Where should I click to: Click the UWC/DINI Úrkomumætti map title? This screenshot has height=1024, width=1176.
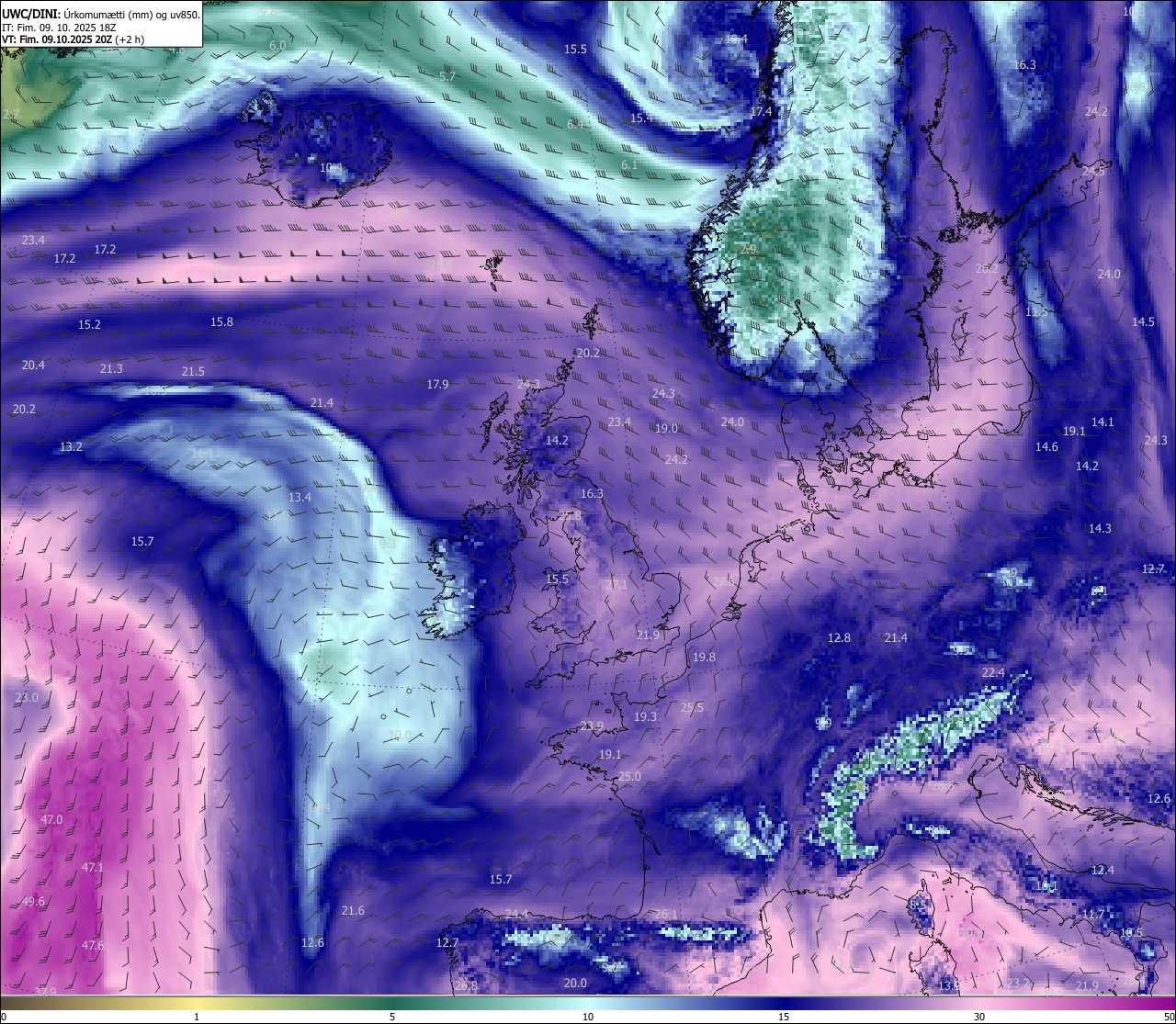[101, 14]
